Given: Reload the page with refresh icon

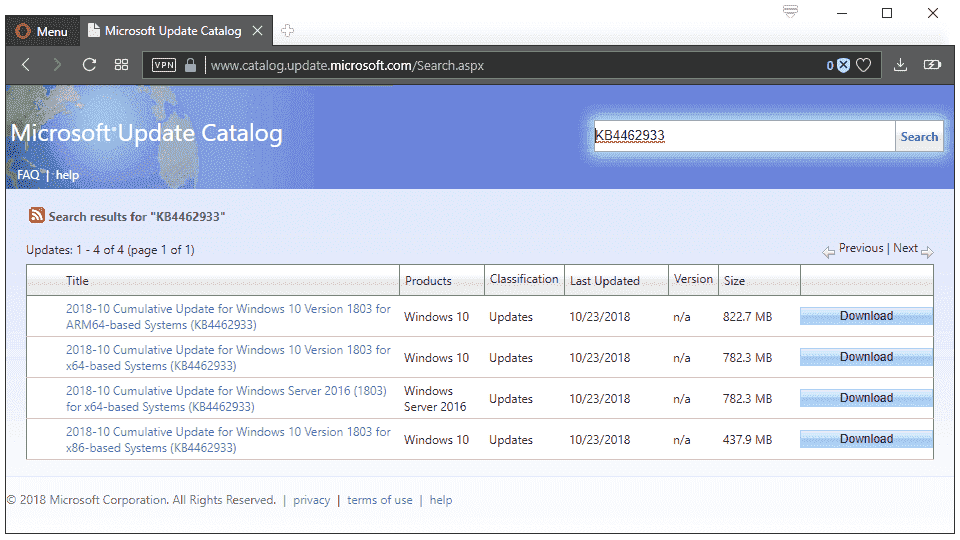Looking at the screenshot, I should (89, 65).
